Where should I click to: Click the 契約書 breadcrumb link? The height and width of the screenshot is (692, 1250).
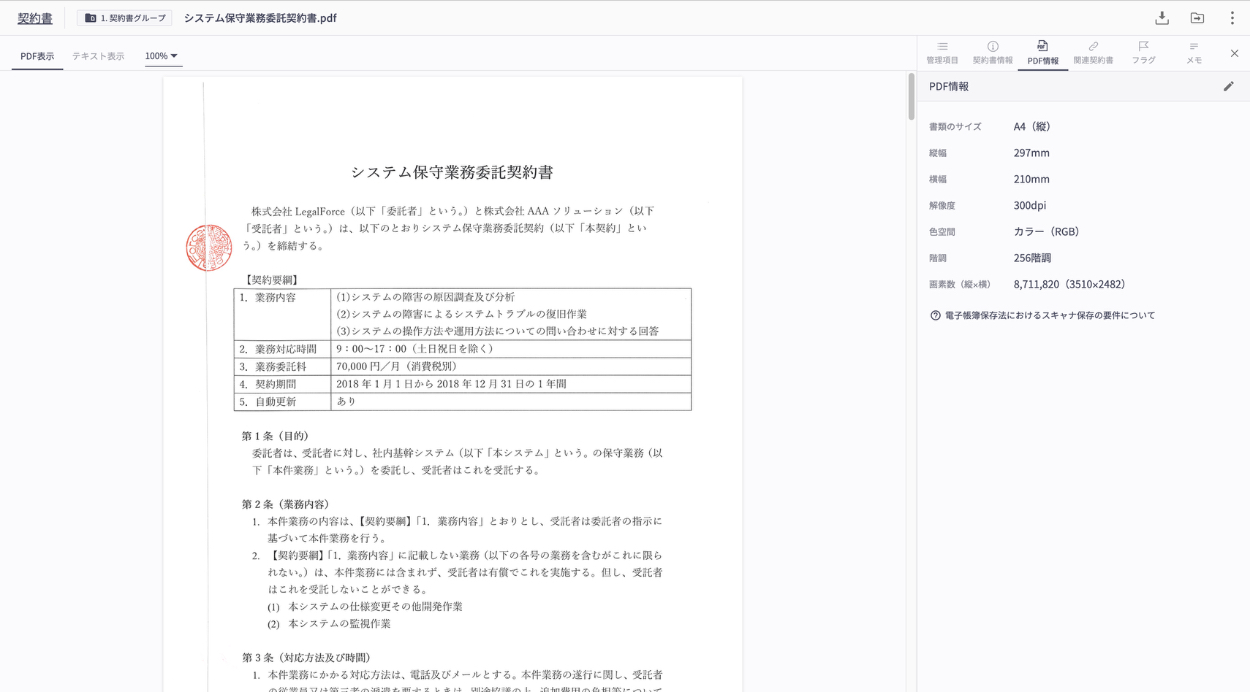point(35,18)
